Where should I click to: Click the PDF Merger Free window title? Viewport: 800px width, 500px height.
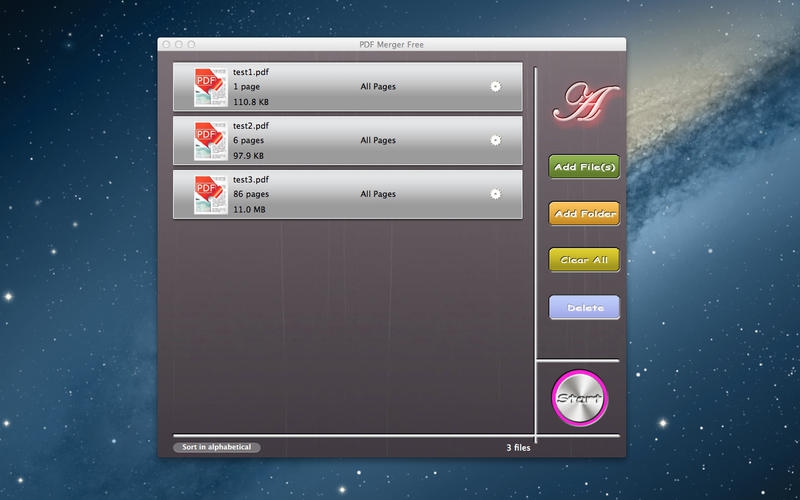(391, 44)
